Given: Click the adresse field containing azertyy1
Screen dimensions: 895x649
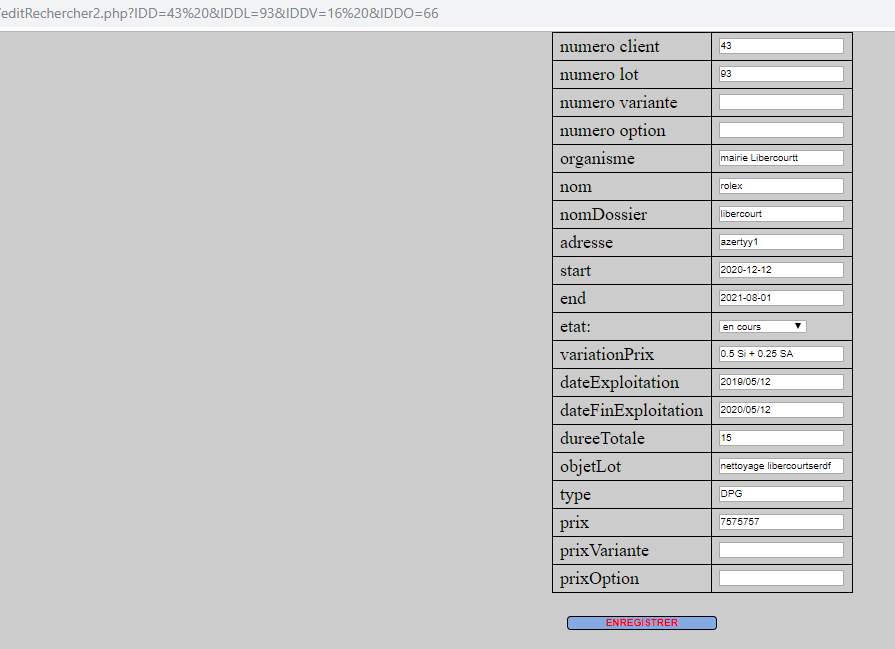Looking at the screenshot, I should (x=780, y=241).
